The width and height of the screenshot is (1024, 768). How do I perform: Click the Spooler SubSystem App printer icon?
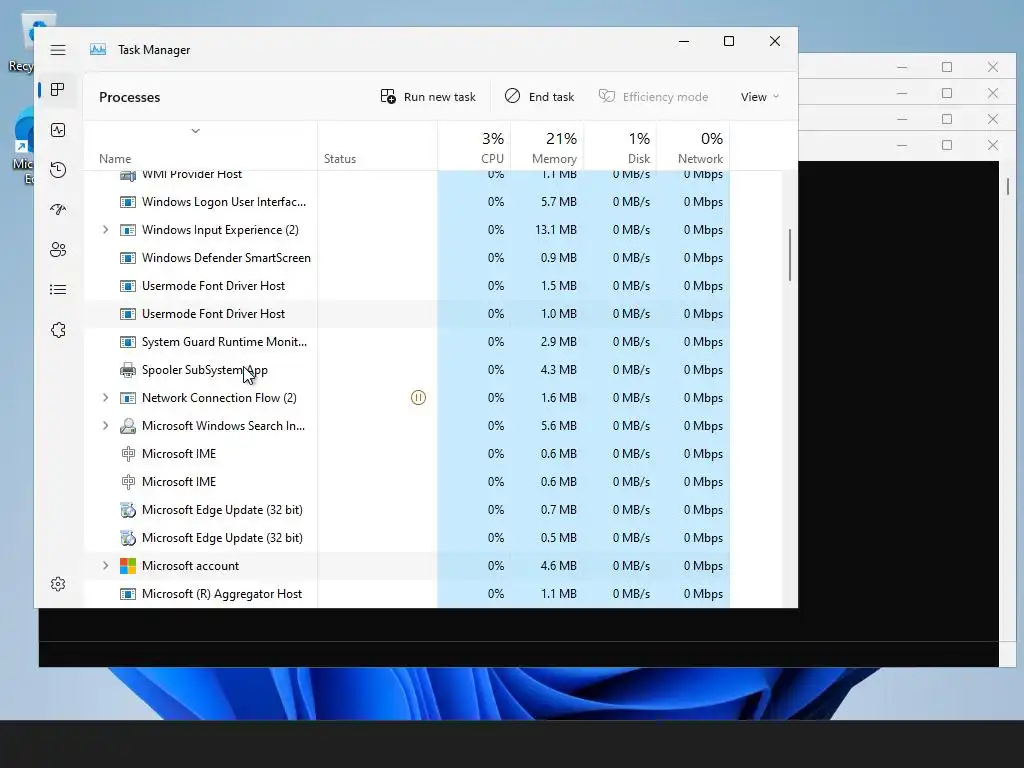point(128,370)
